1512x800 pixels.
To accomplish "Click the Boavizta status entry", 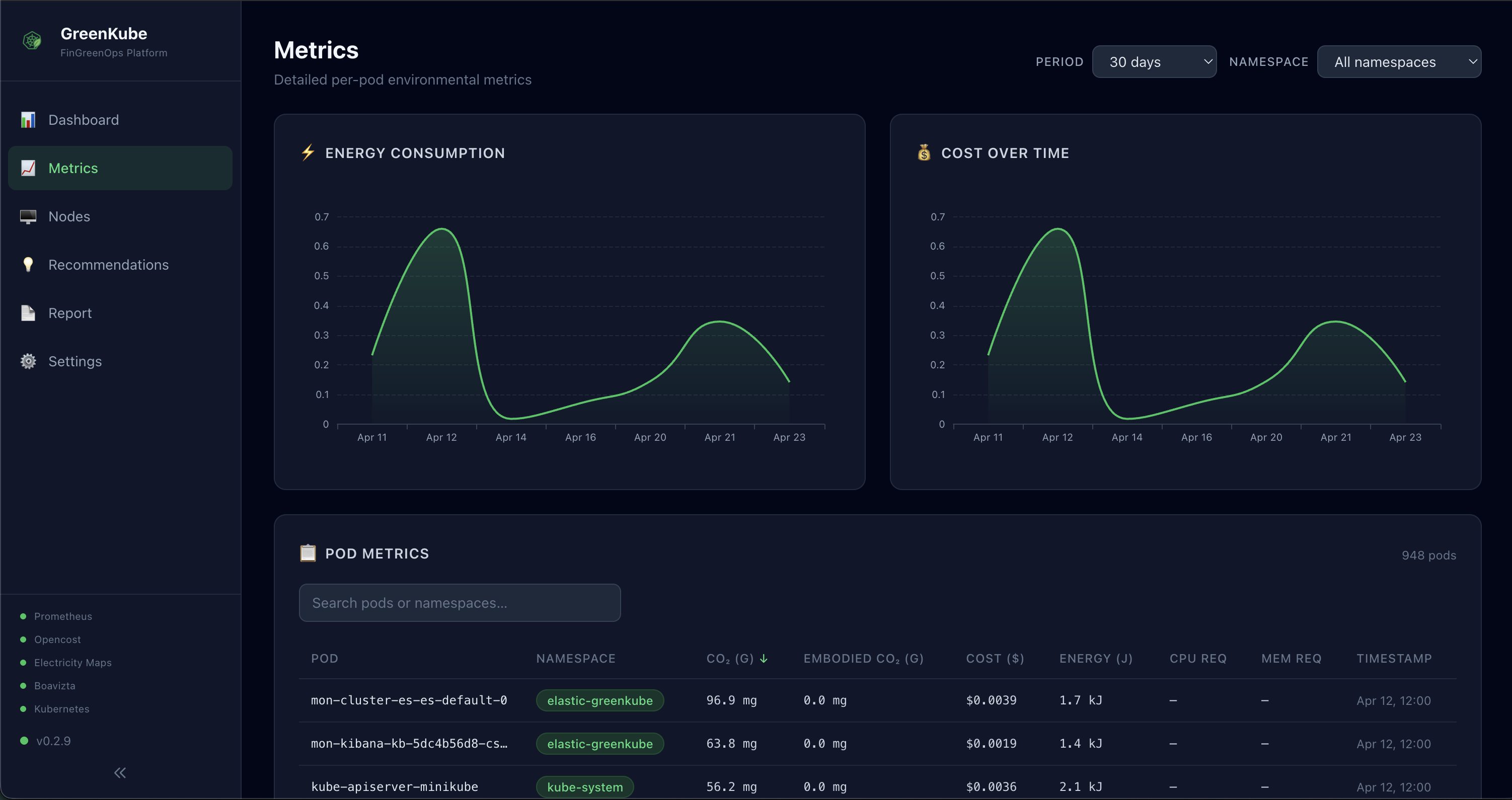I will point(47,686).
